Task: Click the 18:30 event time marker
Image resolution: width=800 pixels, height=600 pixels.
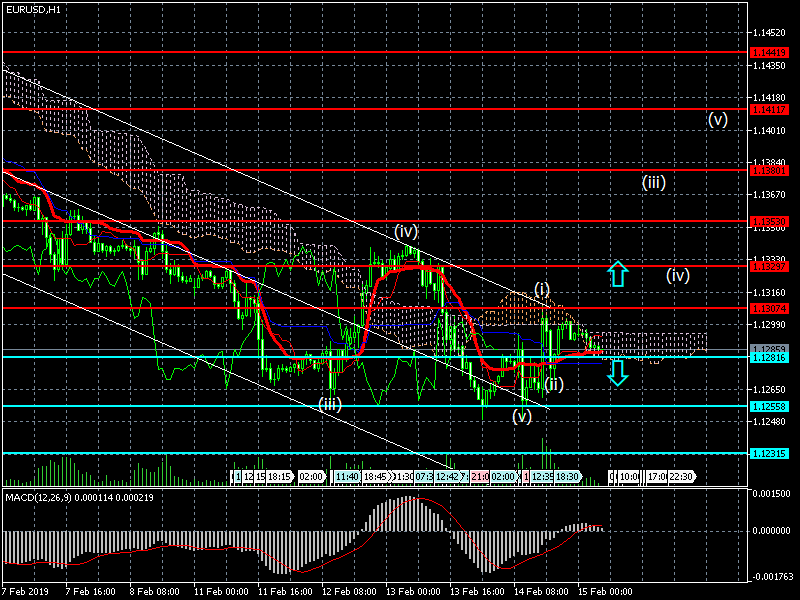Action: click(567, 477)
